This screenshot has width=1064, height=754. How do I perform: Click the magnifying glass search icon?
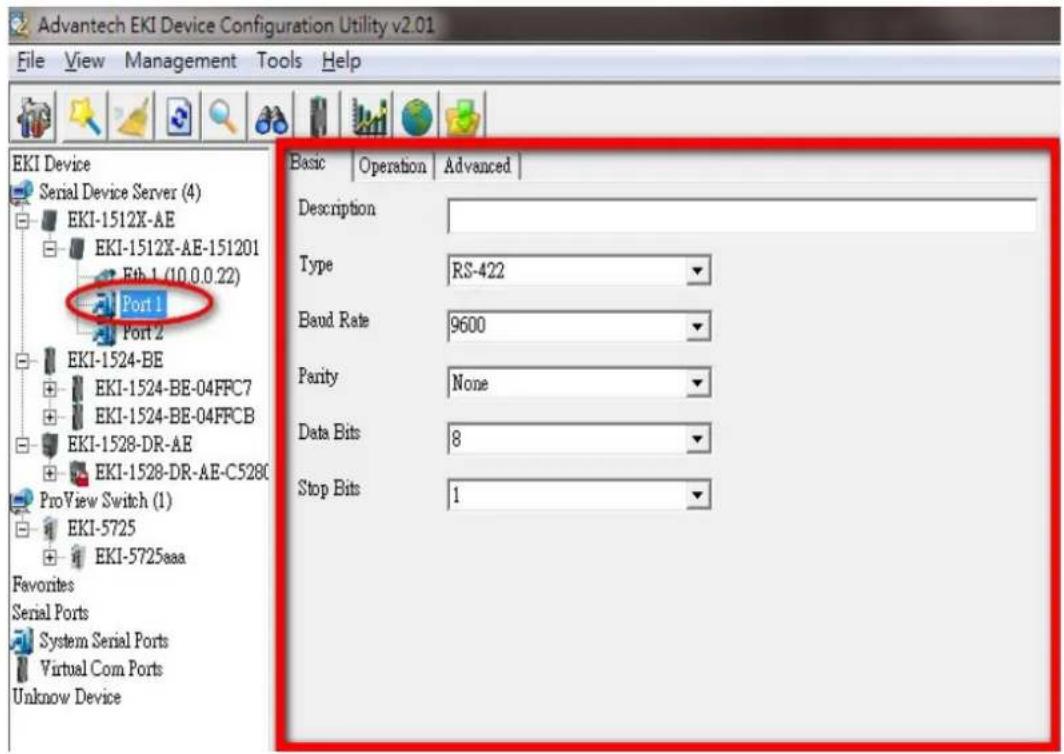pyautogui.click(x=223, y=117)
